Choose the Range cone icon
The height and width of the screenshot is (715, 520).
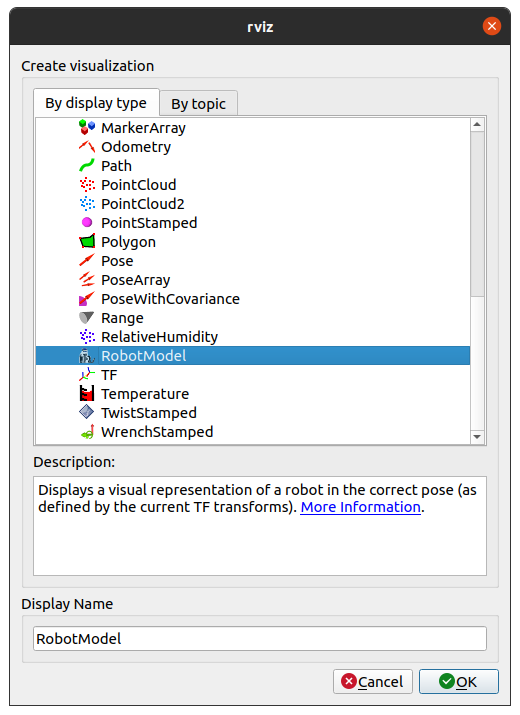[x=87, y=317]
